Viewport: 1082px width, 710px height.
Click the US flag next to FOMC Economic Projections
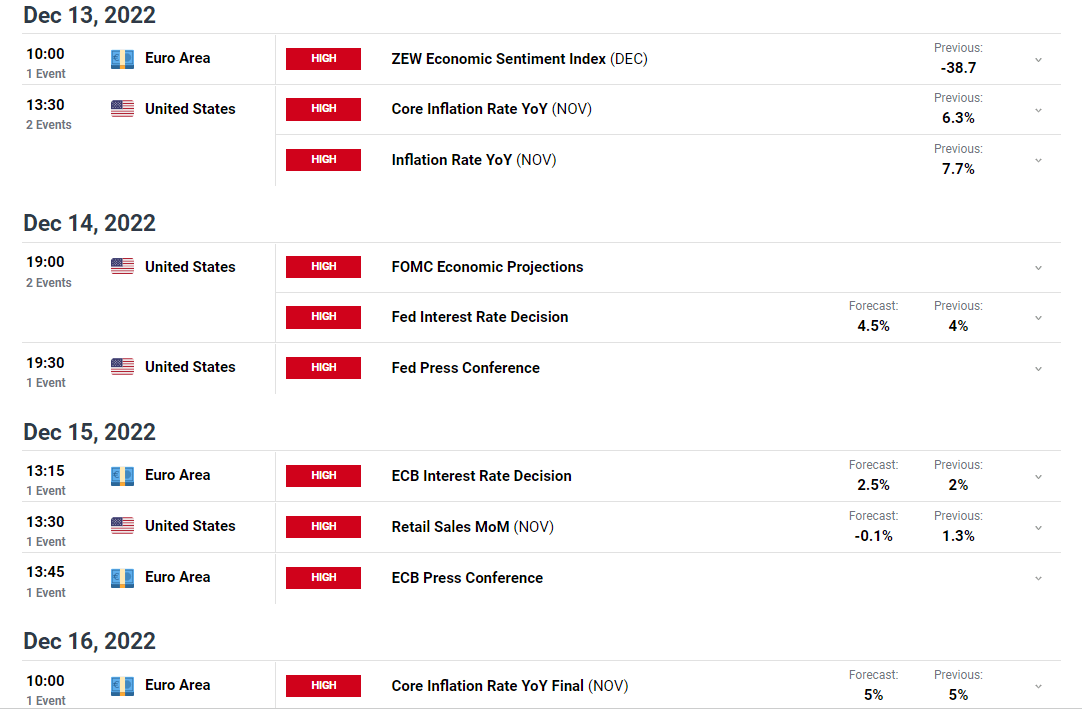click(122, 266)
